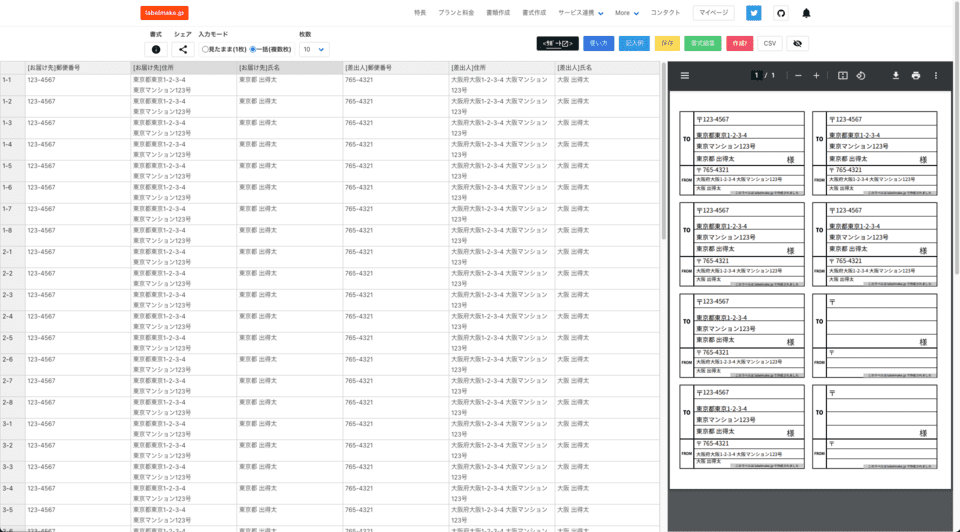Screen dimensions: 960x532
Task: Click recipient address cell in row 3-5
Action: [184, 515]
